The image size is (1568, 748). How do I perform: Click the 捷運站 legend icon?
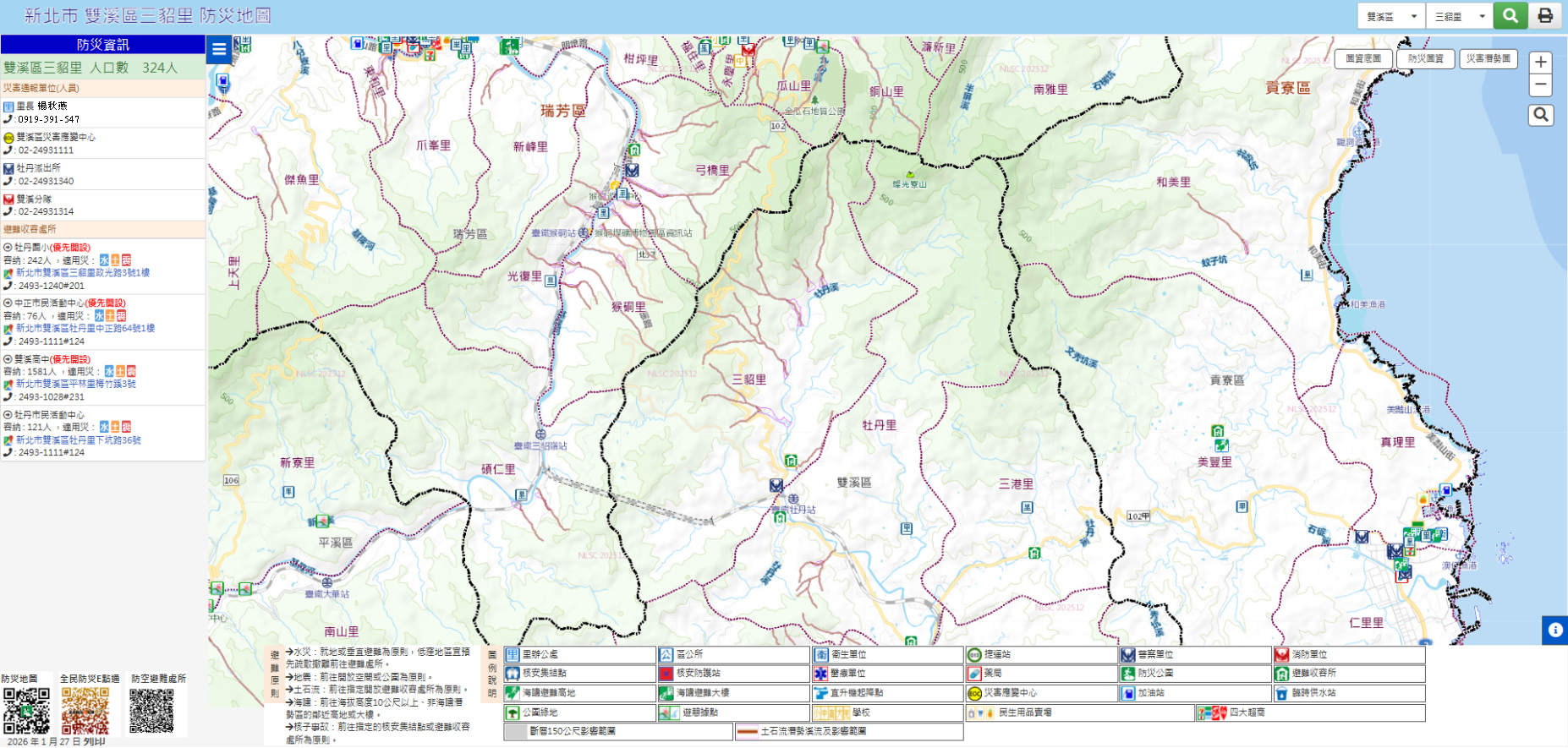pos(974,655)
